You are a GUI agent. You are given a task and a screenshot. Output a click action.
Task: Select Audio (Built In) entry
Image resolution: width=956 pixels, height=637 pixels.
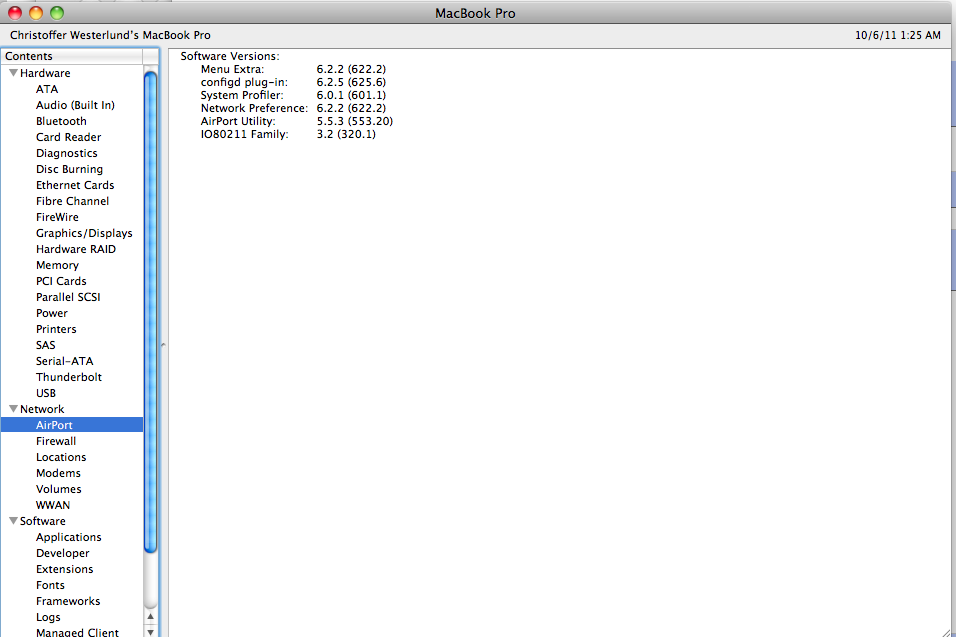point(75,105)
